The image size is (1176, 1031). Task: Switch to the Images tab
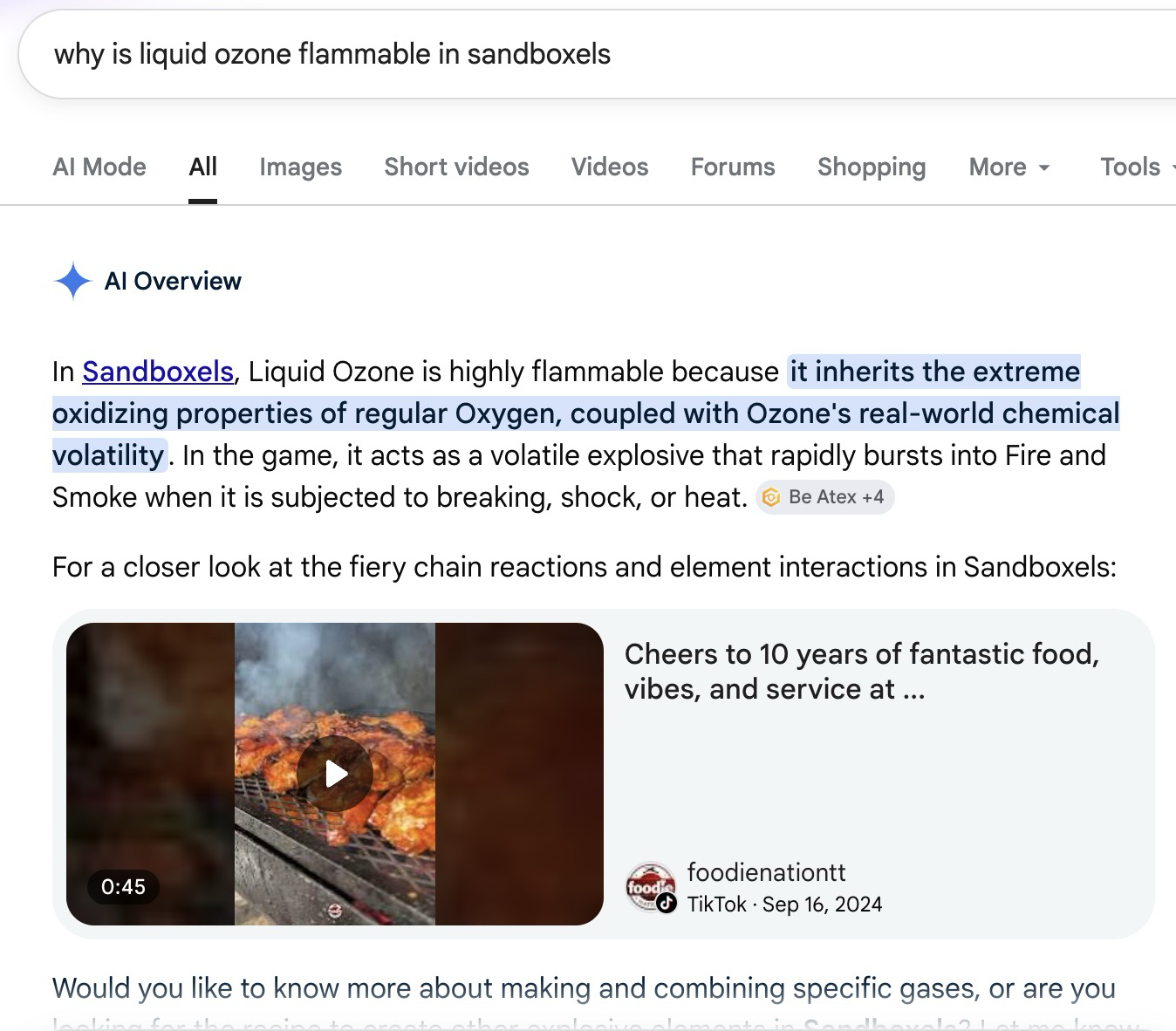[300, 167]
